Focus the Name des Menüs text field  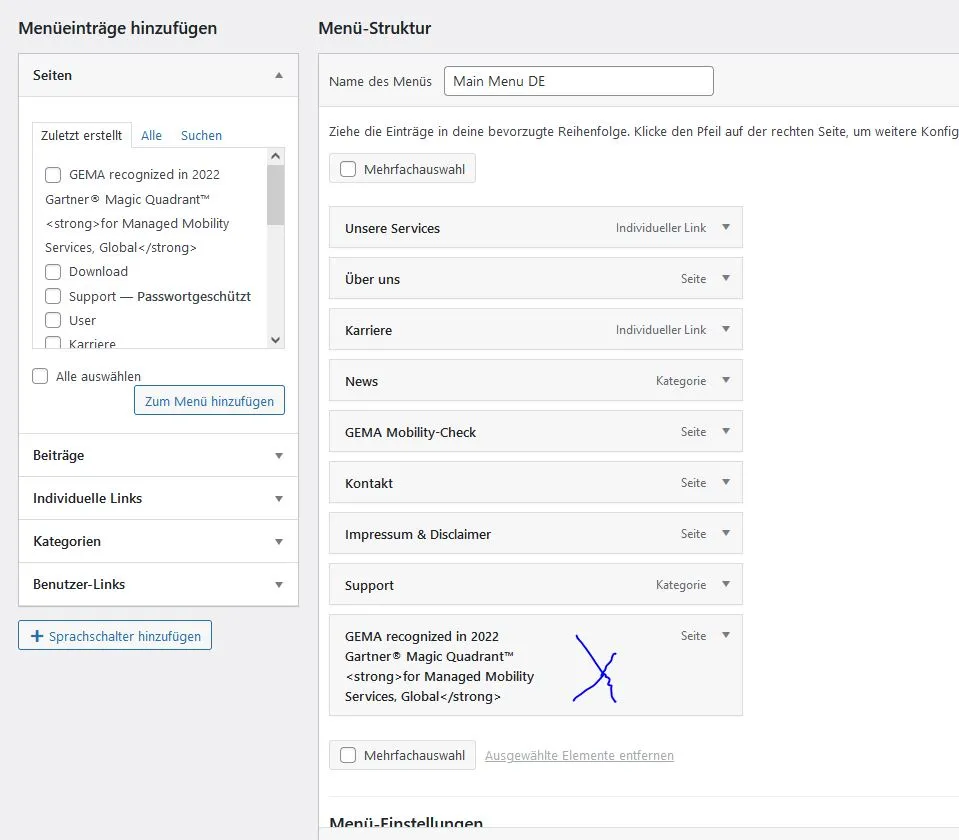tap(579, 81)
